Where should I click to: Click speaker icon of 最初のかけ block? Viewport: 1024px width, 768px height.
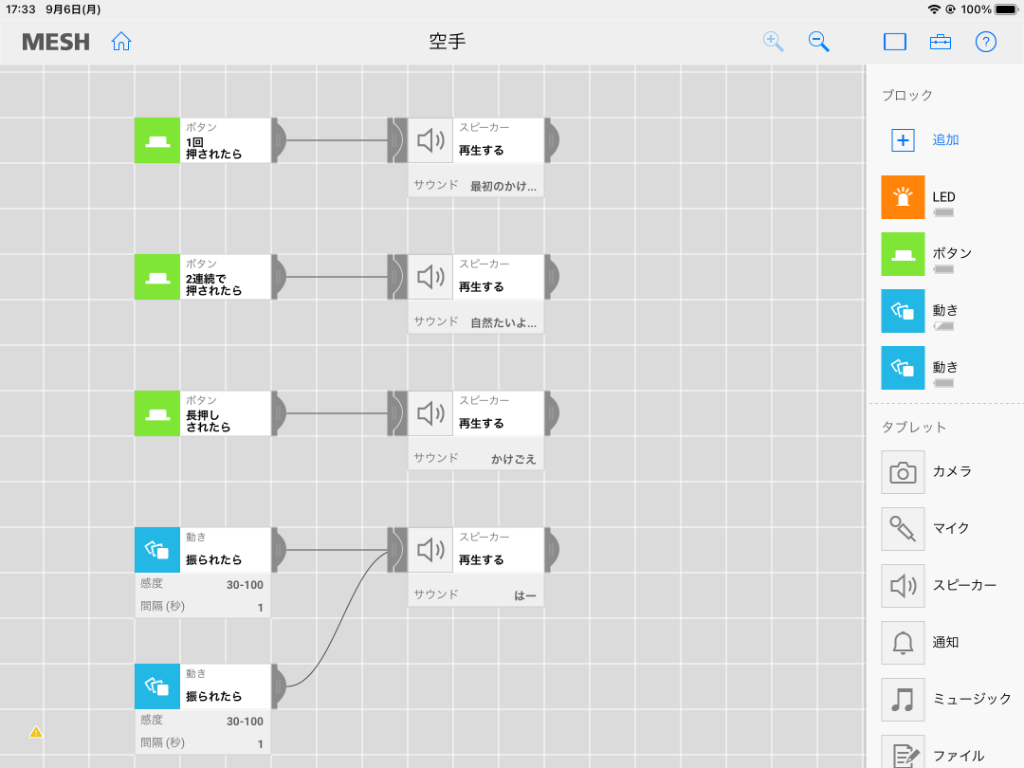click(x=430, y=140)
